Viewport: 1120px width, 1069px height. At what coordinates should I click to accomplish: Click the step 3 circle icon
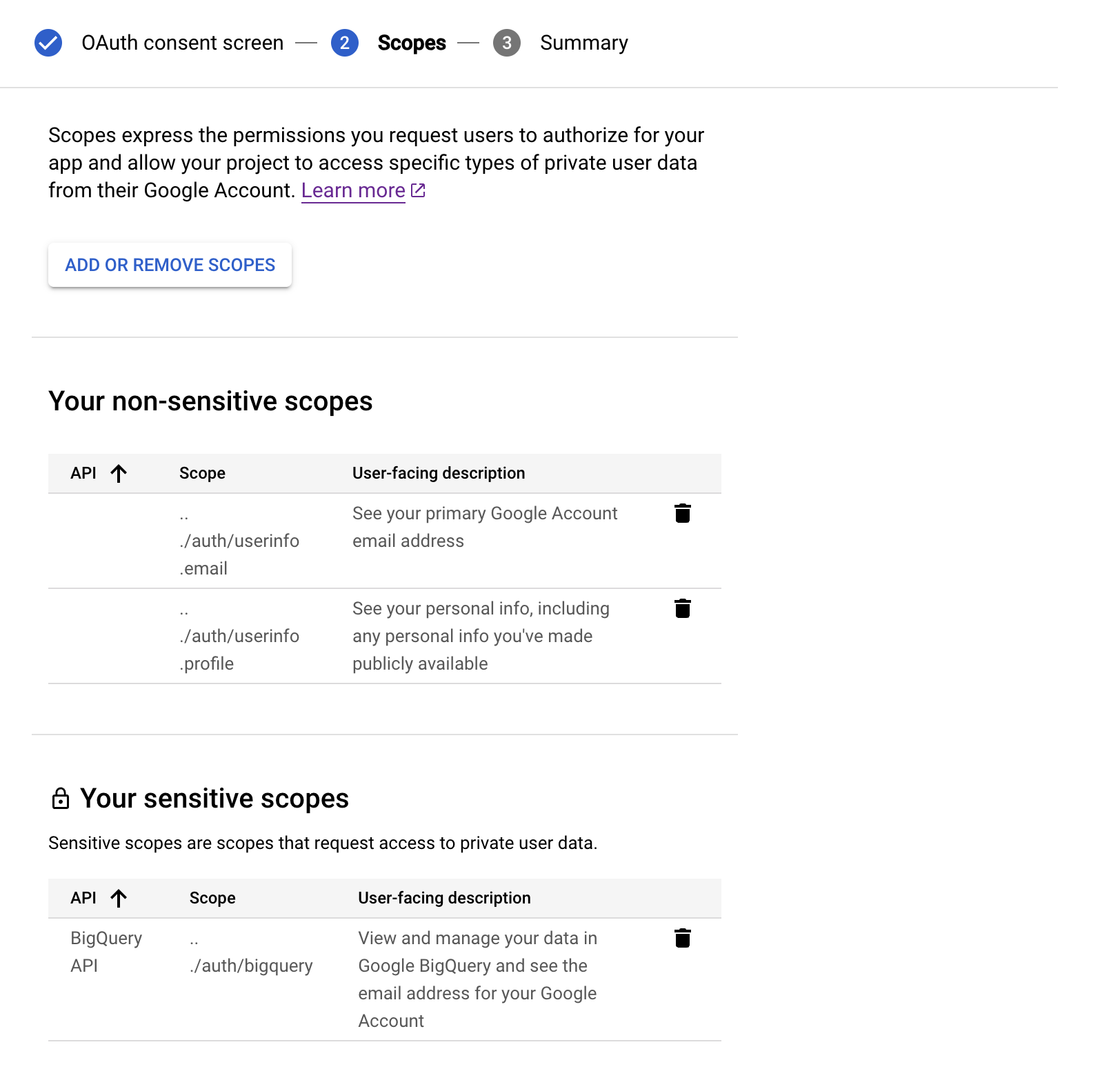point(506,43)
